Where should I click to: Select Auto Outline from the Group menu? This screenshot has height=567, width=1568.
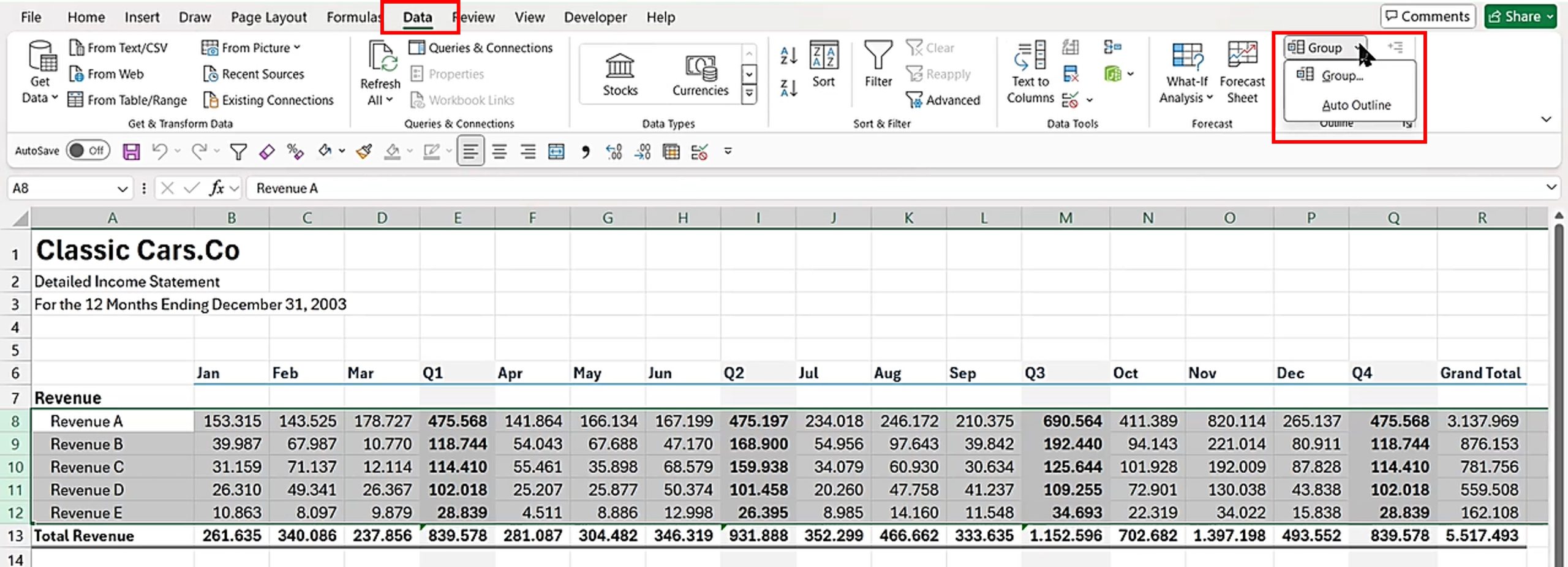click(1355, 105)
